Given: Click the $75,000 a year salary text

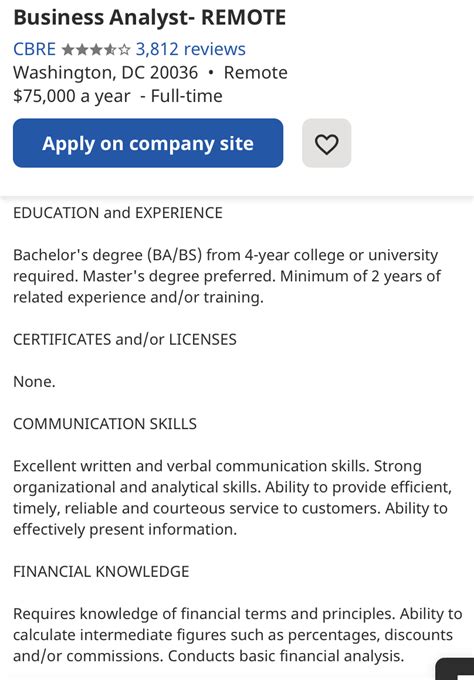Looking at the screenshot, I should 72,96.
